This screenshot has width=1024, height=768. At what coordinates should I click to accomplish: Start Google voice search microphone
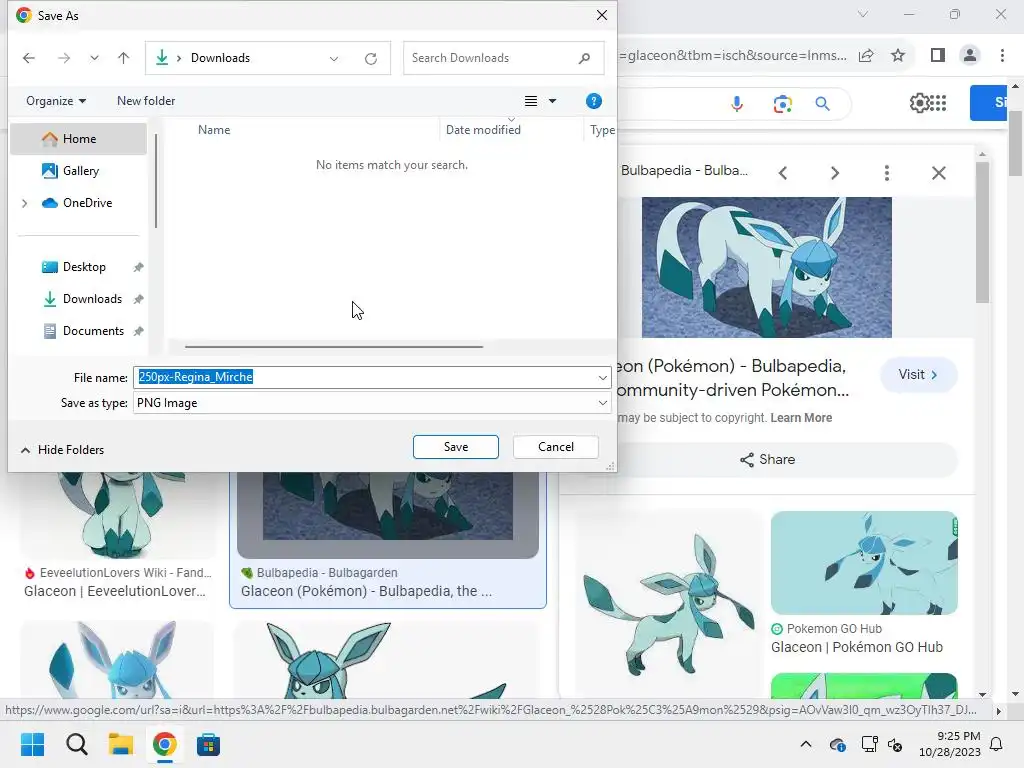tap(737, 104)
